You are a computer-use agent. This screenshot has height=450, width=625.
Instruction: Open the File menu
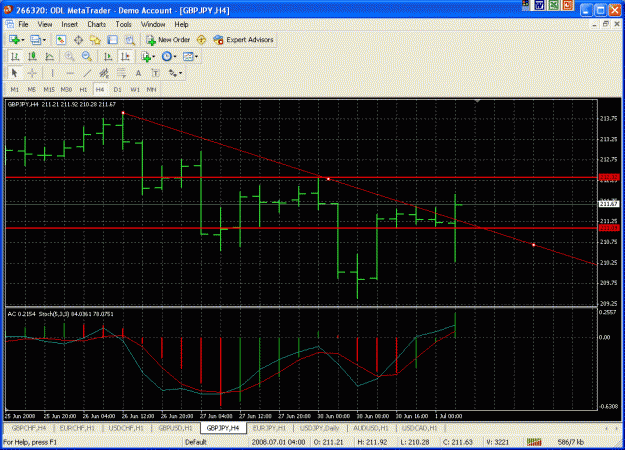[24, 24]
